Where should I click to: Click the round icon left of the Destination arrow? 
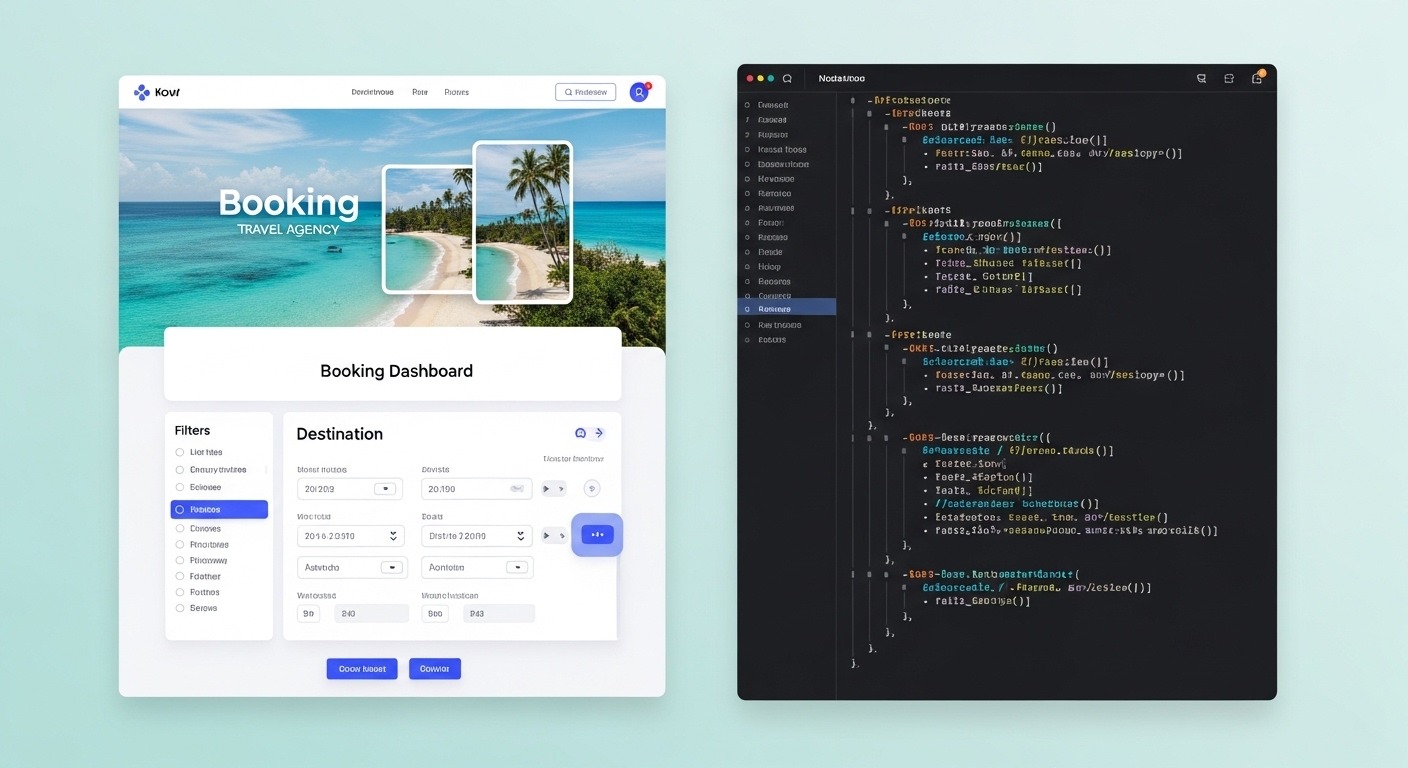(x=580, y=433)
